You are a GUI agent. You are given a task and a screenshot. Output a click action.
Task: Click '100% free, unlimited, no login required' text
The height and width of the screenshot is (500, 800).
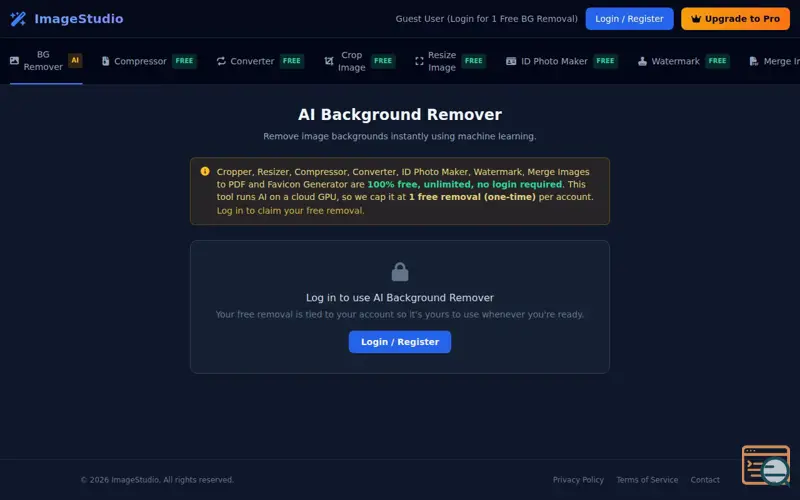(464, 184)
